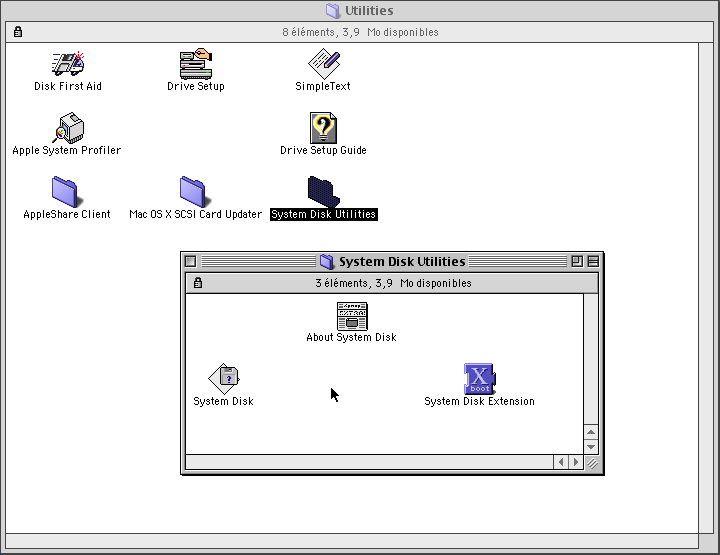This screenshot has height=555, width=720.
Task: Click the zoom box of System Disk Utilities window
Action: pos(577,261)
